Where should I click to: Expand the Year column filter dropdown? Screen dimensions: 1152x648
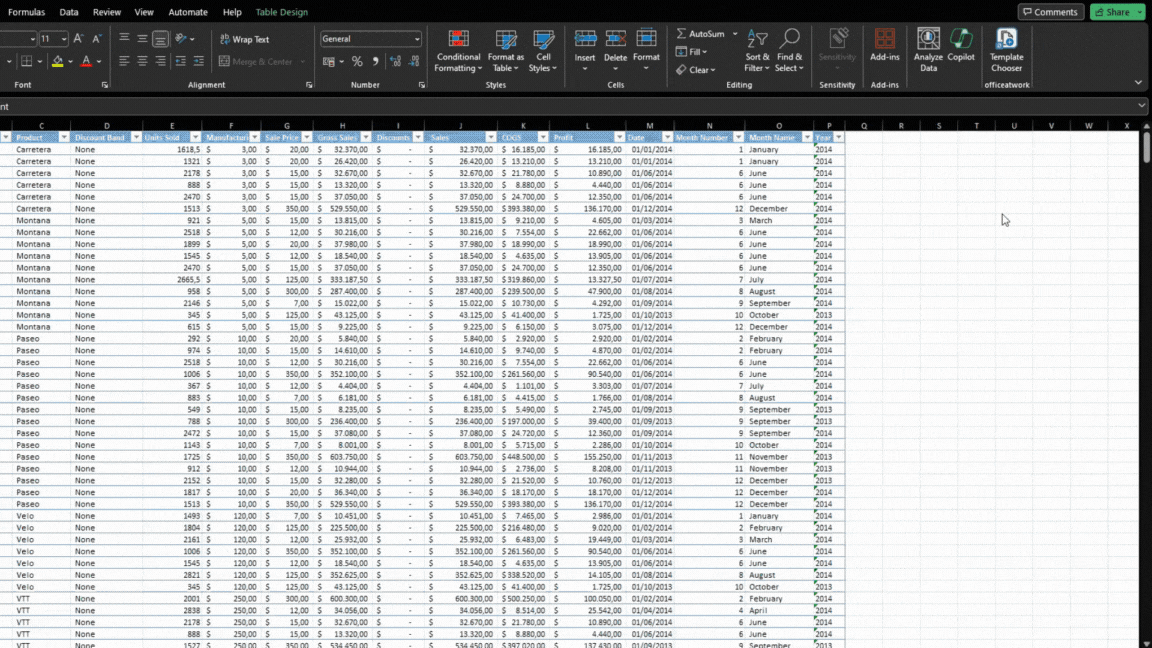click(x=838, y=137)
